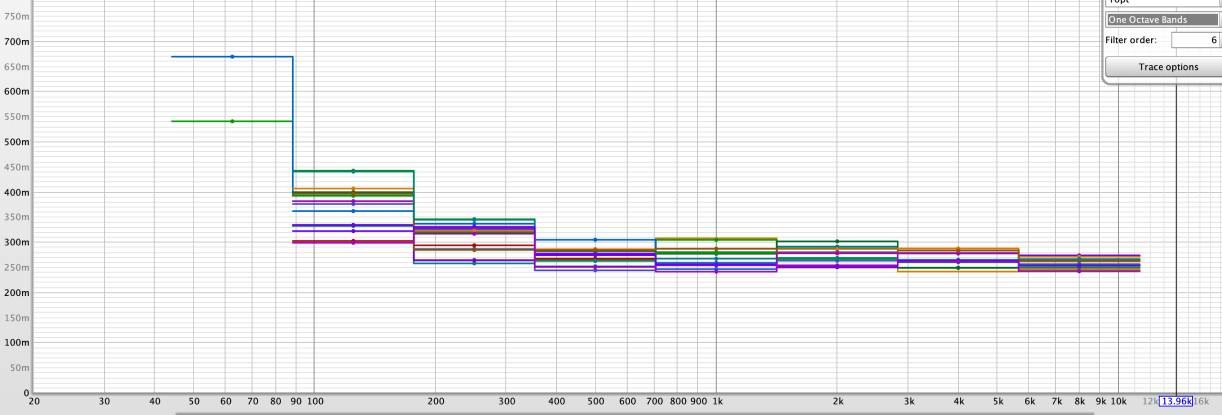1222x415 pixels.
Task: Click the 10k label on frequency axis
Action: [x=1119, y=400]
